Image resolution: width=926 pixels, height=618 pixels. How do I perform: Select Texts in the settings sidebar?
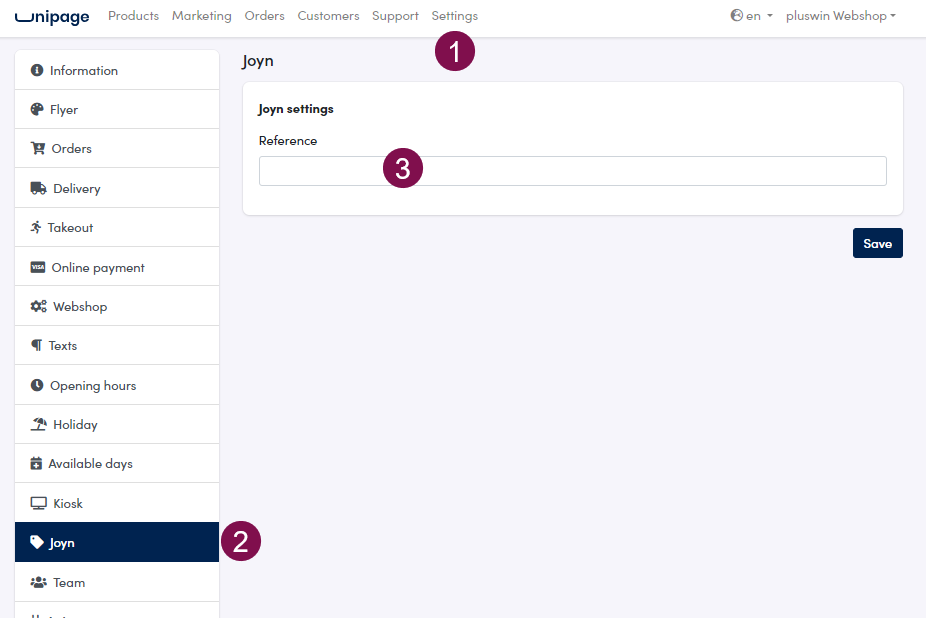[x=117, y=346]
